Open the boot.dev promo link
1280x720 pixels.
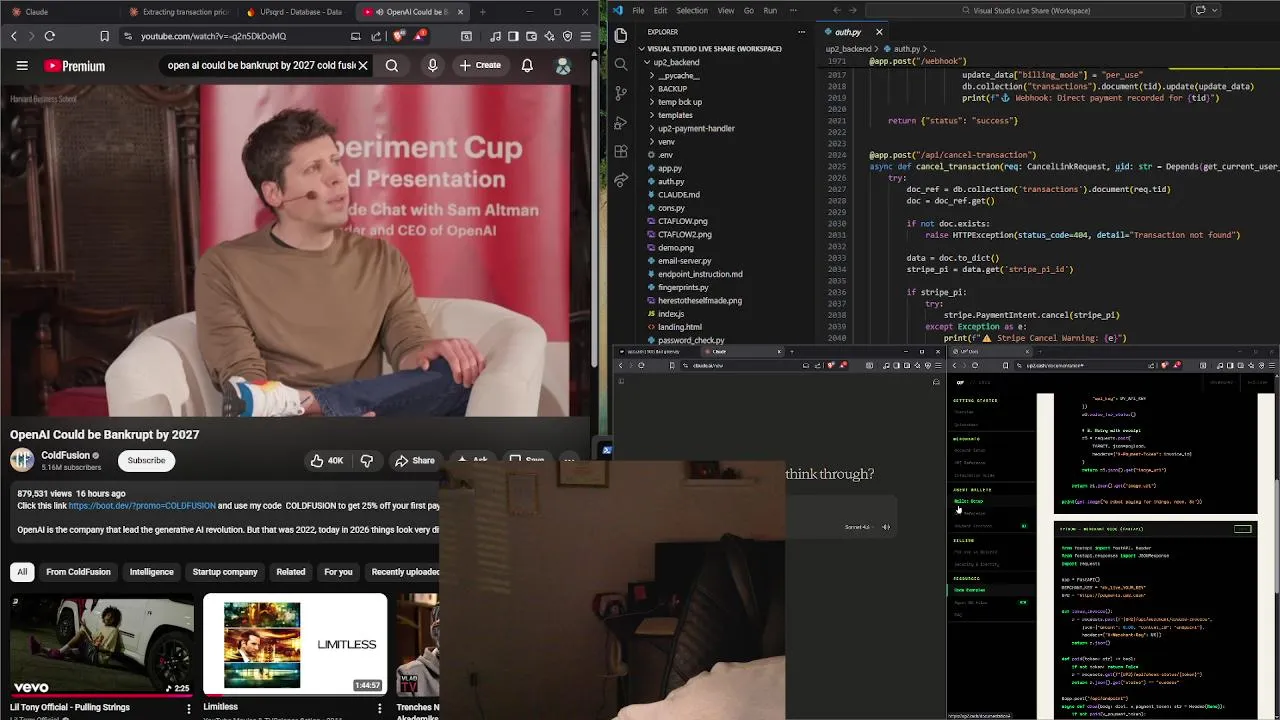click(141, 506)
